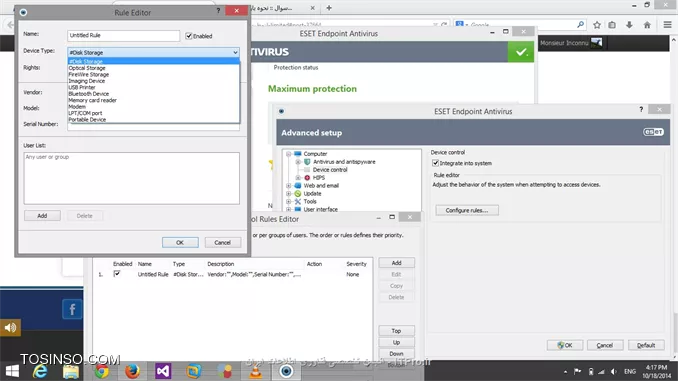This screenshot has height=381, width=678.
Task: Click green protection status checkmark icon
Action: tap(521, 52)
